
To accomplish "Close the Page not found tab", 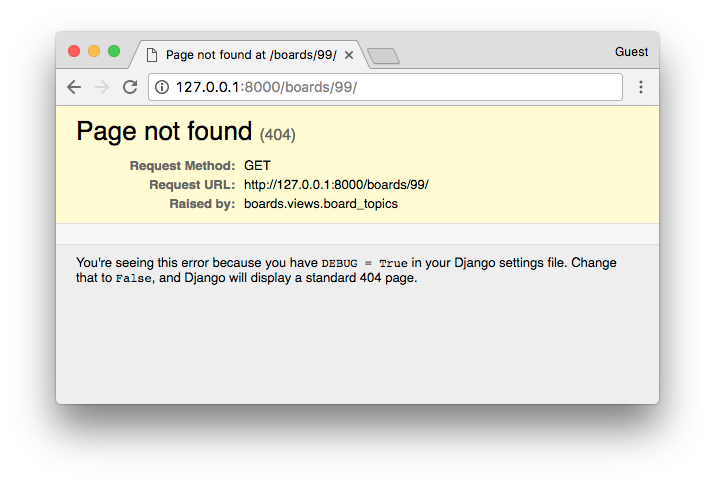I will point(349,55).
